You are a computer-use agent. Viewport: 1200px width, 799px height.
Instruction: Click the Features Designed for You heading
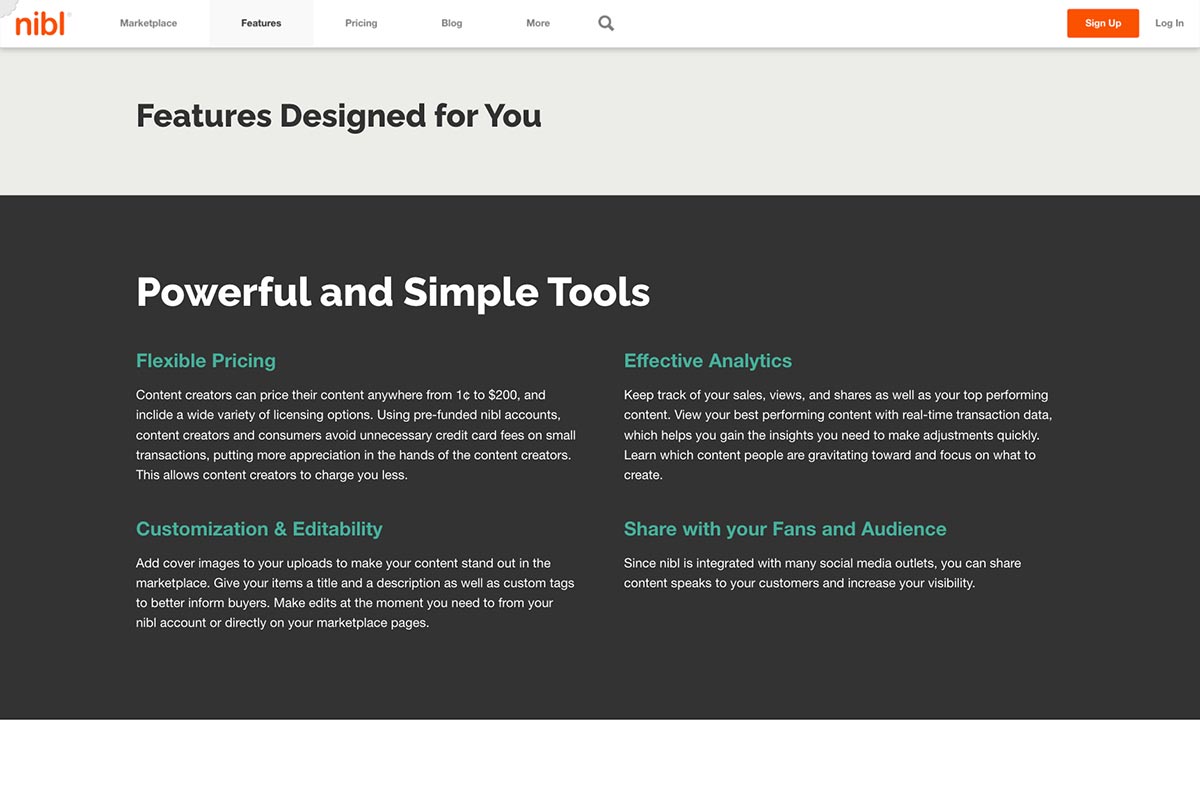coord(339,116)
